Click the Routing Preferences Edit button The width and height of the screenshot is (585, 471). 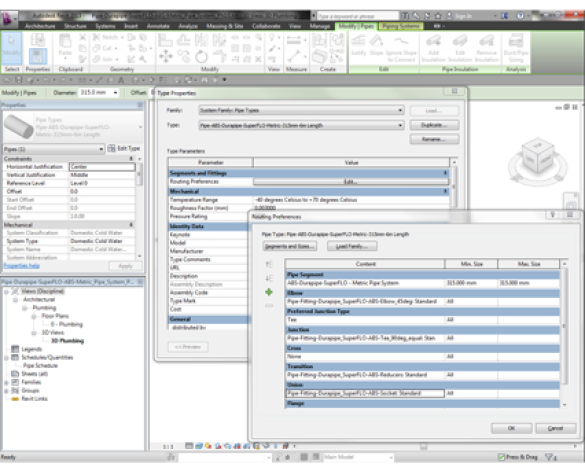[351, 182]
